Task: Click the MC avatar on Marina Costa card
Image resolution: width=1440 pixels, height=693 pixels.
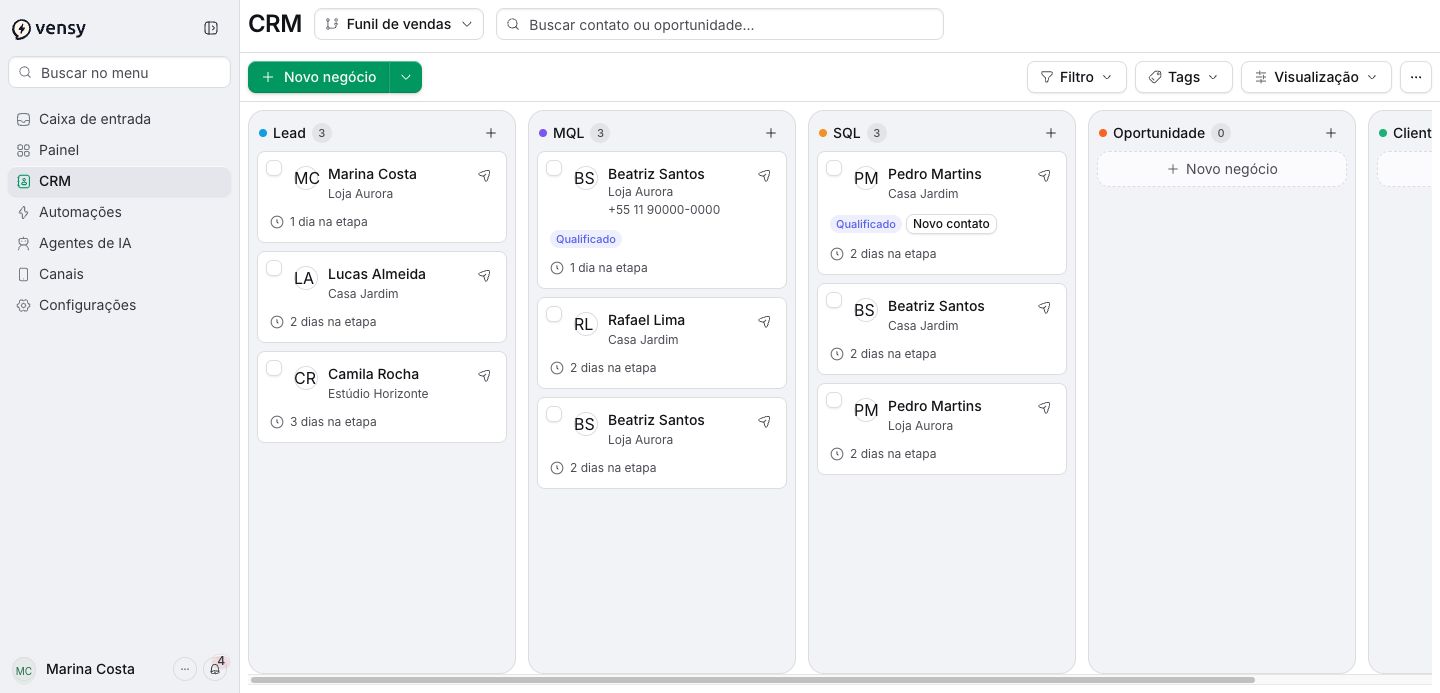Action: 306,178
